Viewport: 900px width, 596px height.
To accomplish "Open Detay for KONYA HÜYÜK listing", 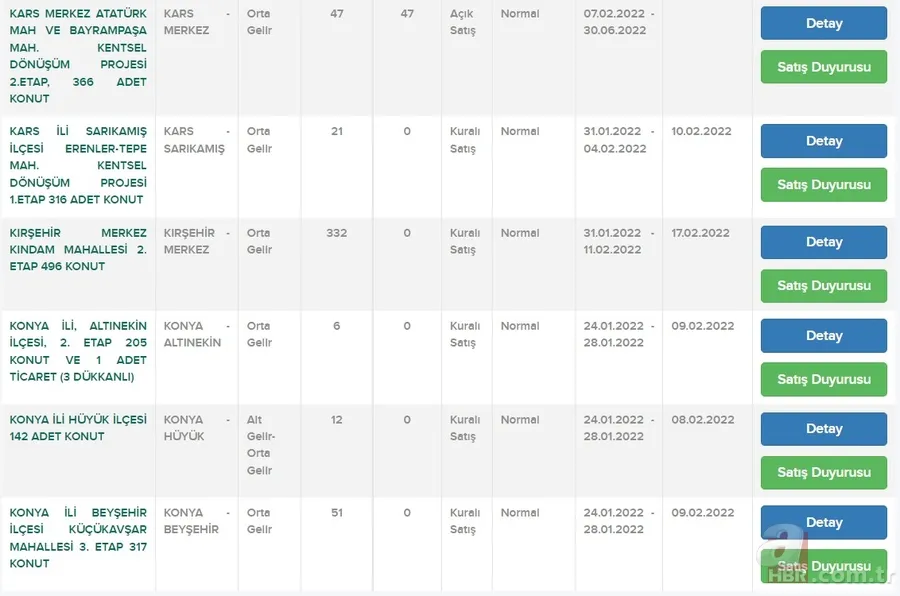I will tap(823, 428).
